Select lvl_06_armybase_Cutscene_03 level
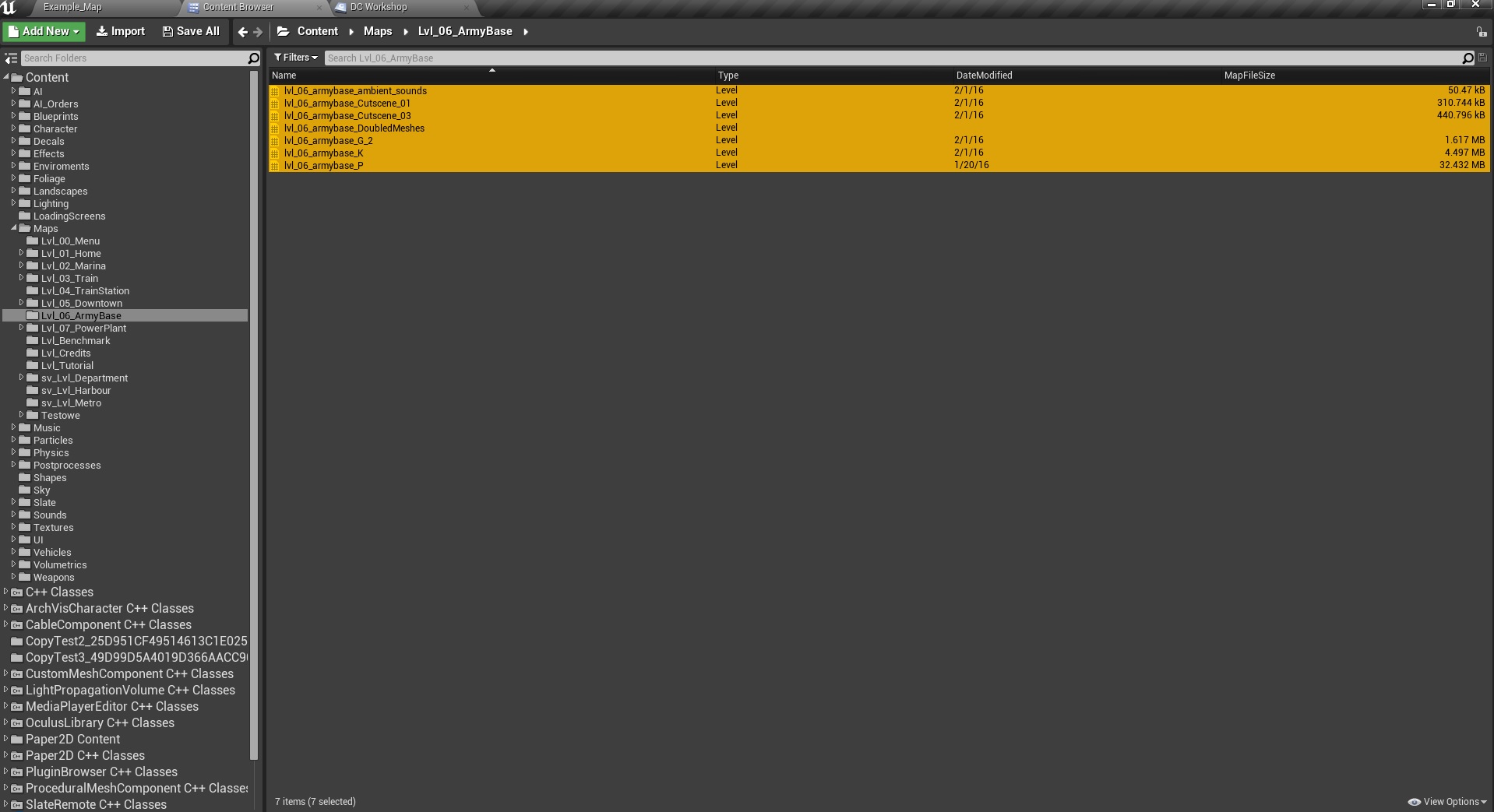Image resolution: width=1494 pixels, height=812 pixels. point(879,116)
